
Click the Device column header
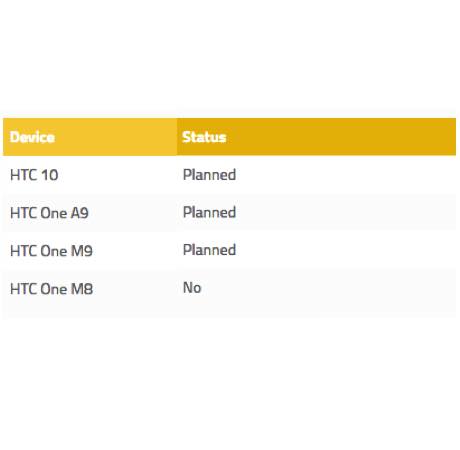(x=32, y=137)
